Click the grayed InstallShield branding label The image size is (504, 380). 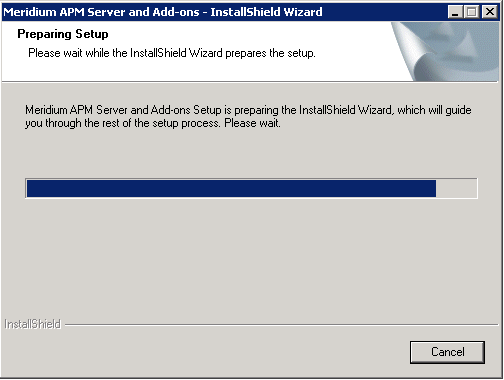32,324
